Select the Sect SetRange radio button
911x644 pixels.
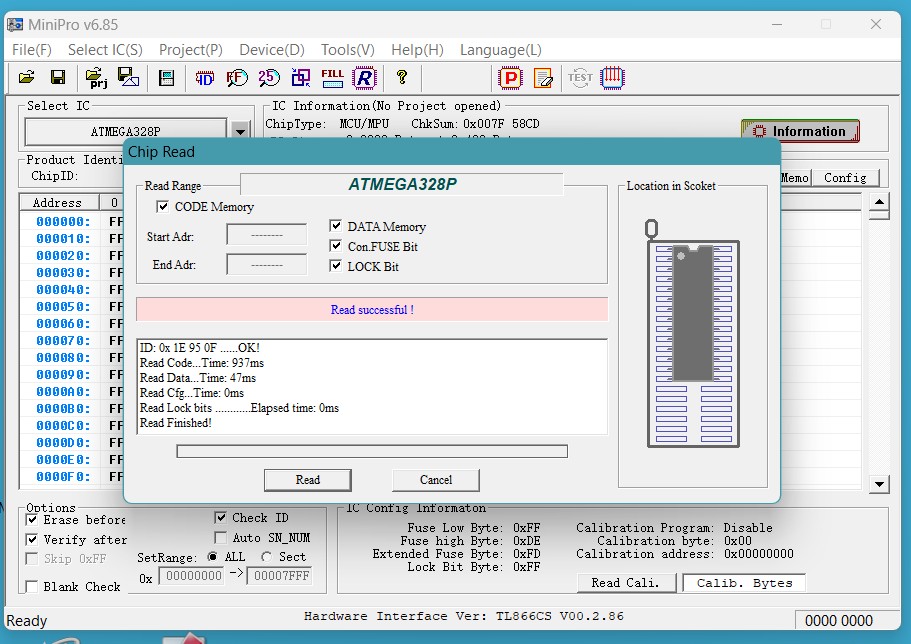click(266, 557)
